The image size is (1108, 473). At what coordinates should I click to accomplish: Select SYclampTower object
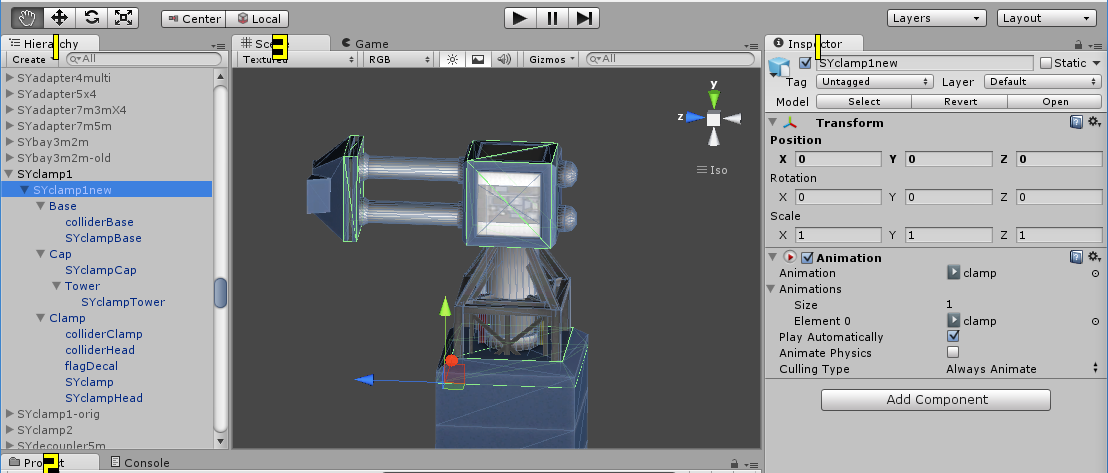click(x=123, y=302)
